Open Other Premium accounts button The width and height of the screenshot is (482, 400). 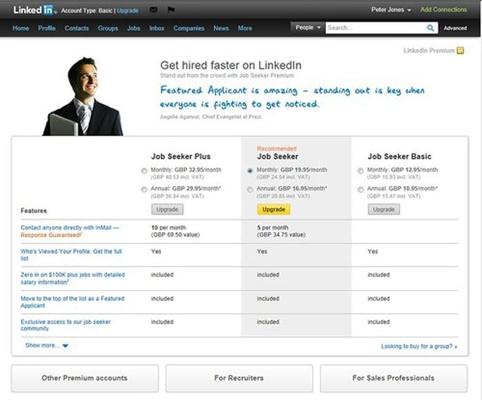pyautogui.click(x=85, y=378)
